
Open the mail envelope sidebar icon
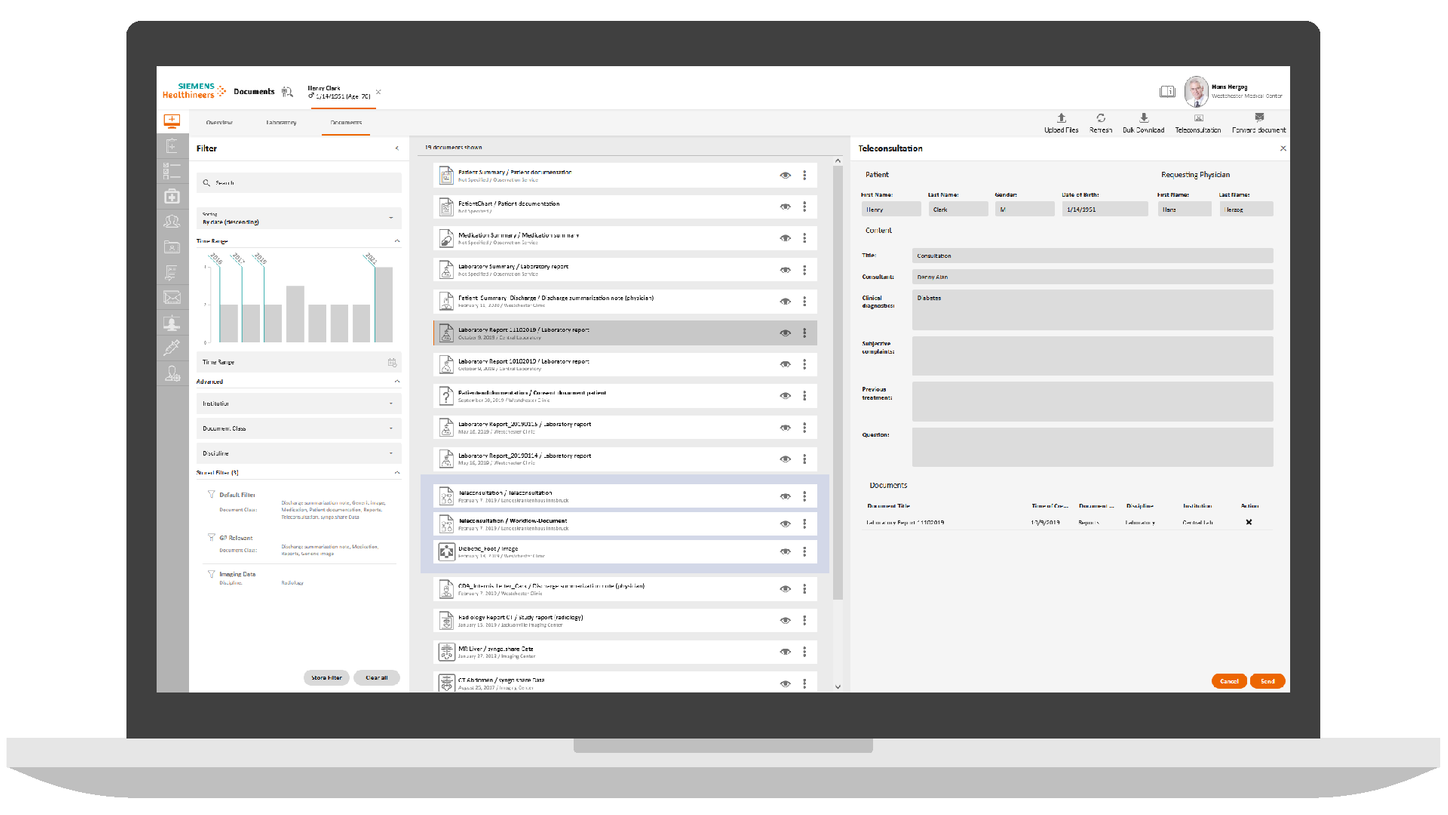[172, 297]
